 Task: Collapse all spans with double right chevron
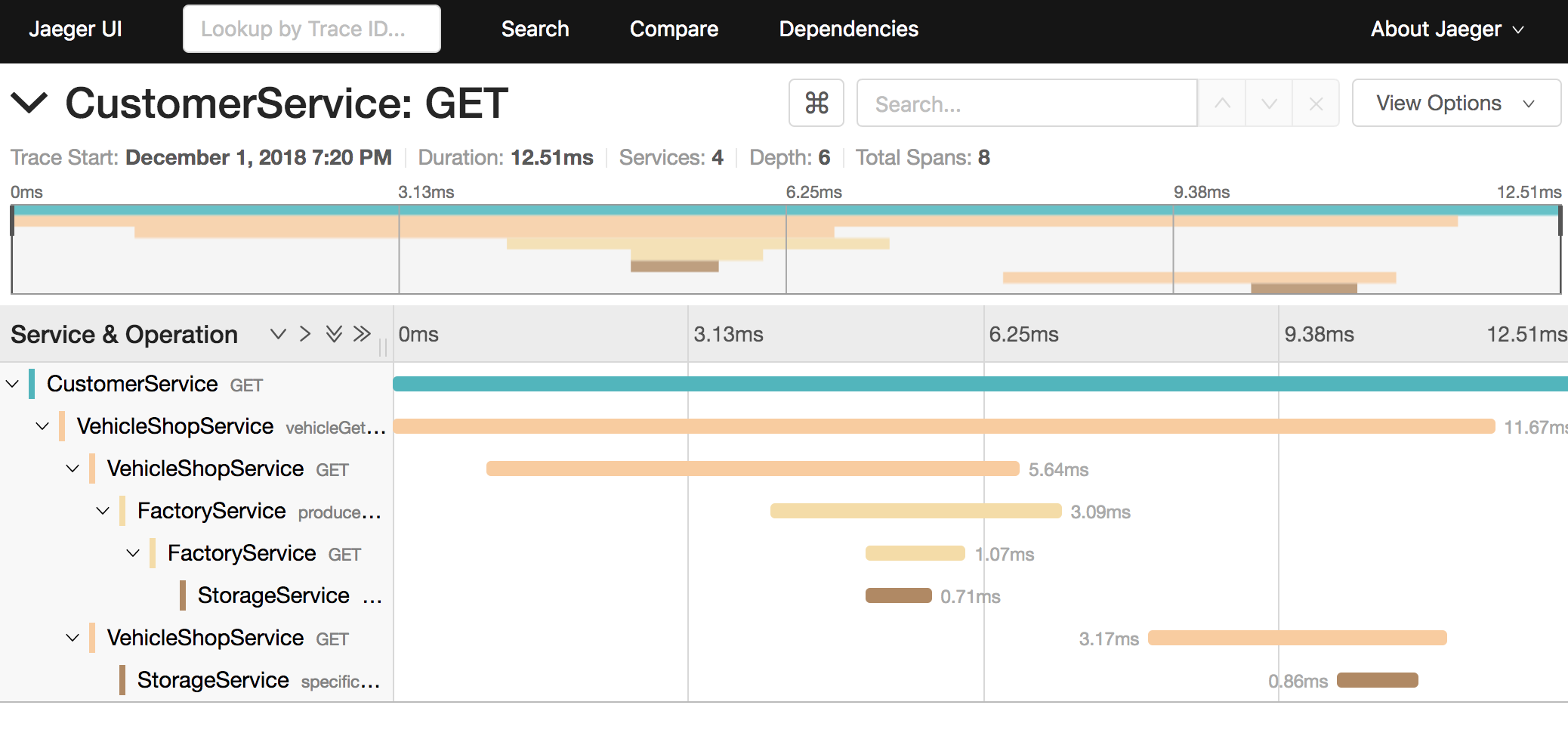363,334
